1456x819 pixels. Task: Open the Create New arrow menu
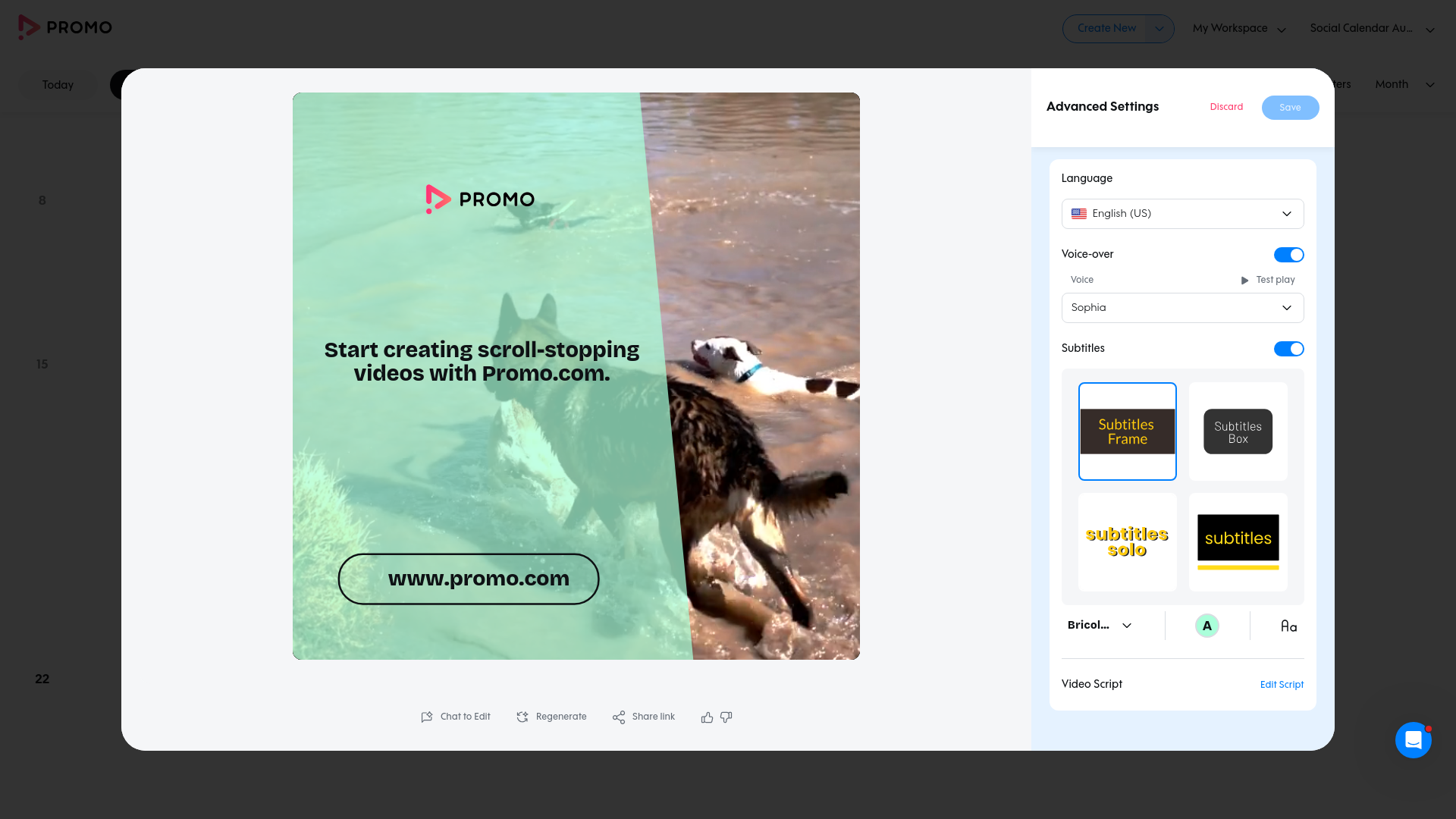coord(1159,29)
